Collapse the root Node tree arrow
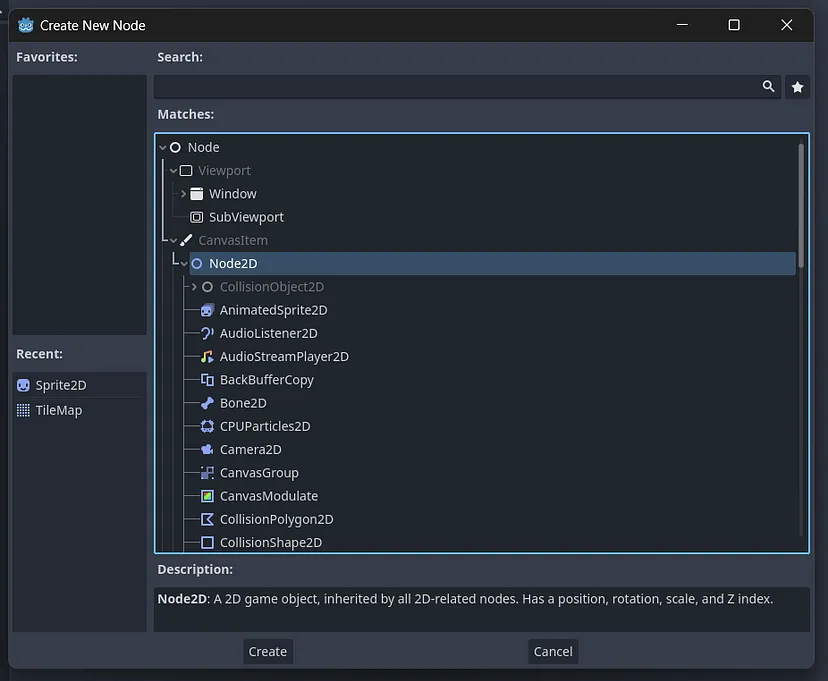 pyautogui.click(x=163, y=147)
